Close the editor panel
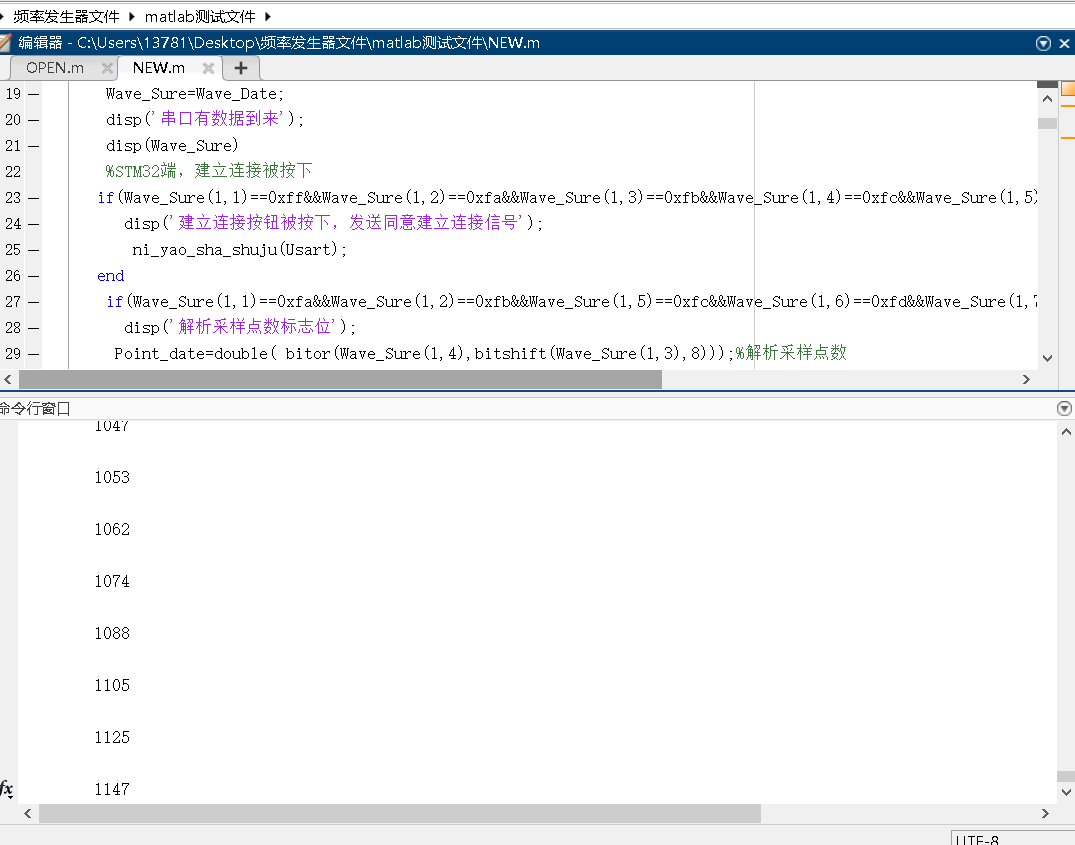 1064,43
